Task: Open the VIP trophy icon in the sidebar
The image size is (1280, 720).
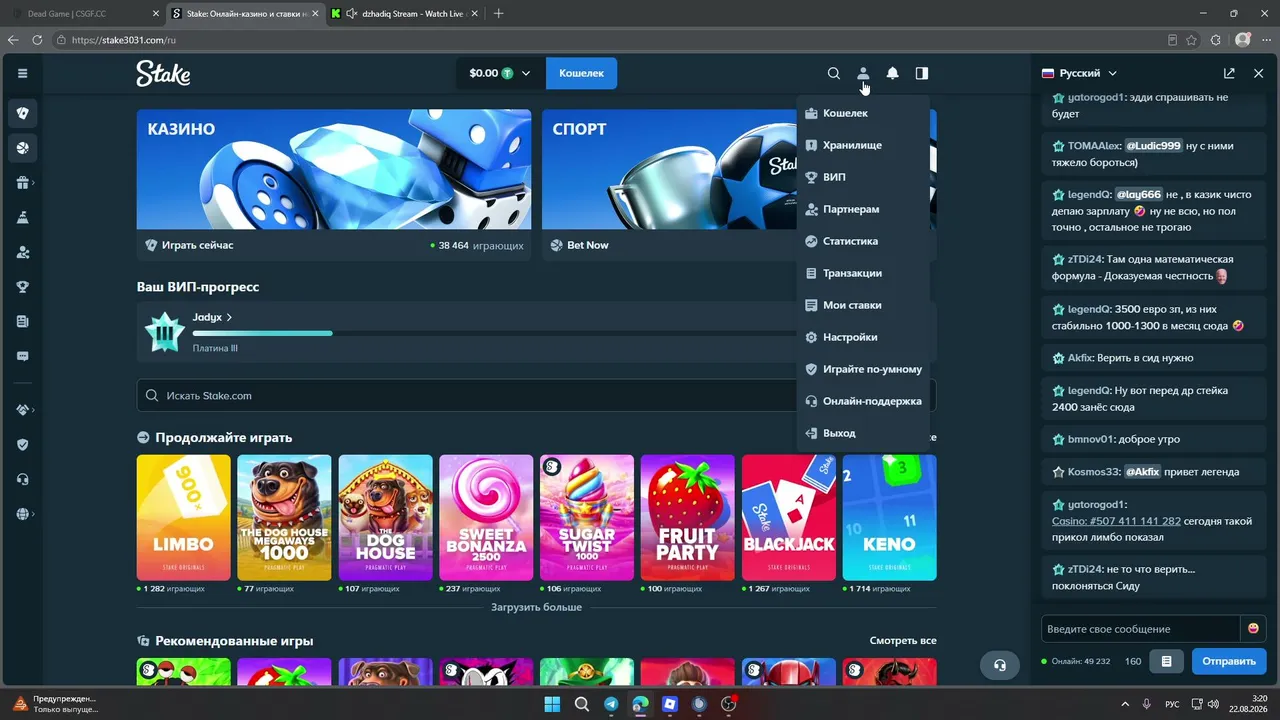Action: (22, 287)
